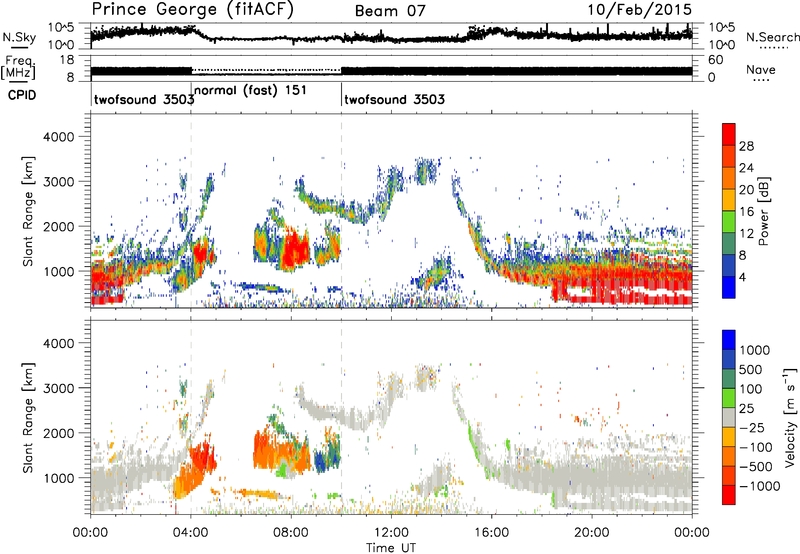Click the date "10/Feb/2015"
Viewport: 800px width, 554px height.
tap(639, 10)
